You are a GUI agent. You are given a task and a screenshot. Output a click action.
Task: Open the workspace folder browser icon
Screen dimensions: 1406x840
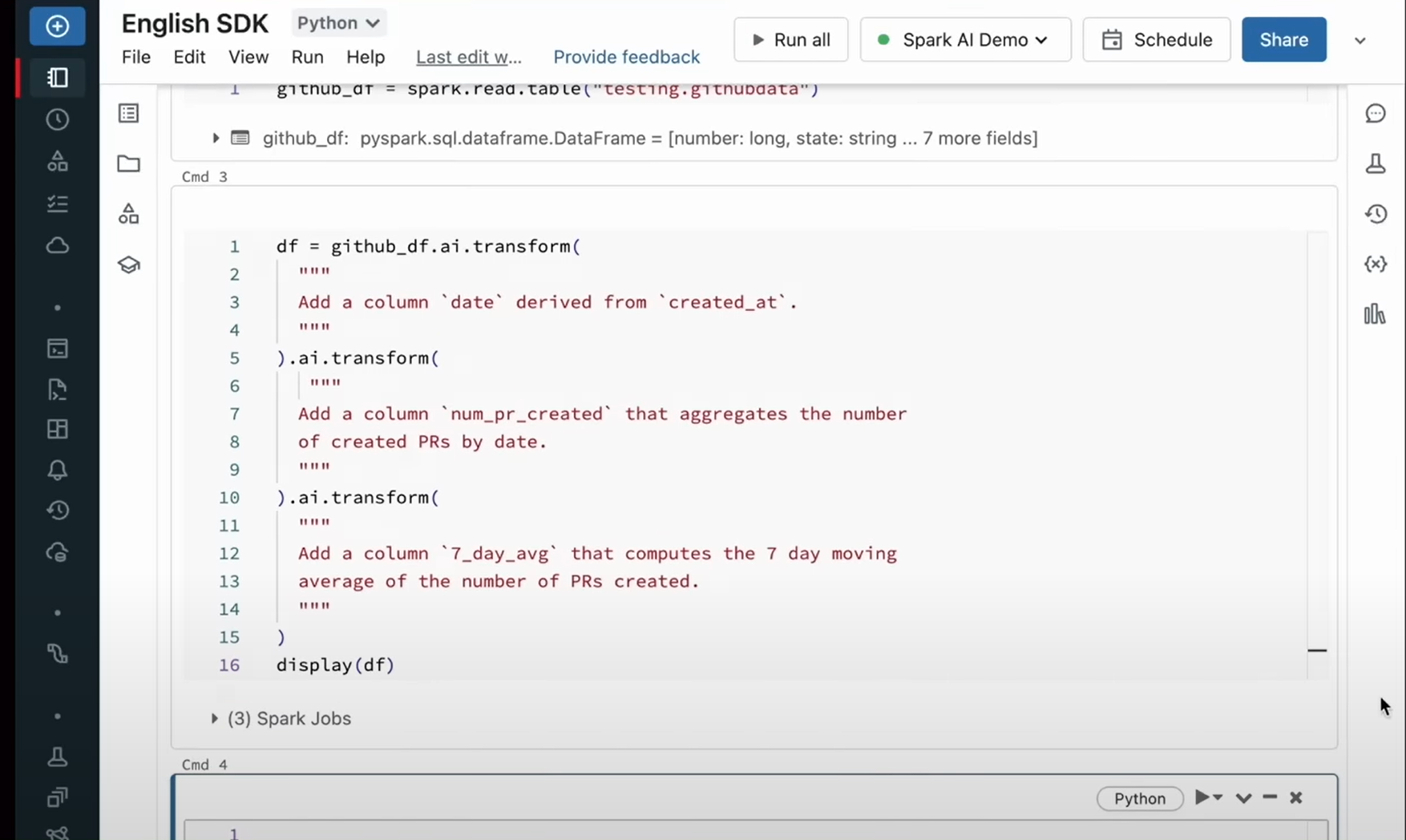(128, 164)
